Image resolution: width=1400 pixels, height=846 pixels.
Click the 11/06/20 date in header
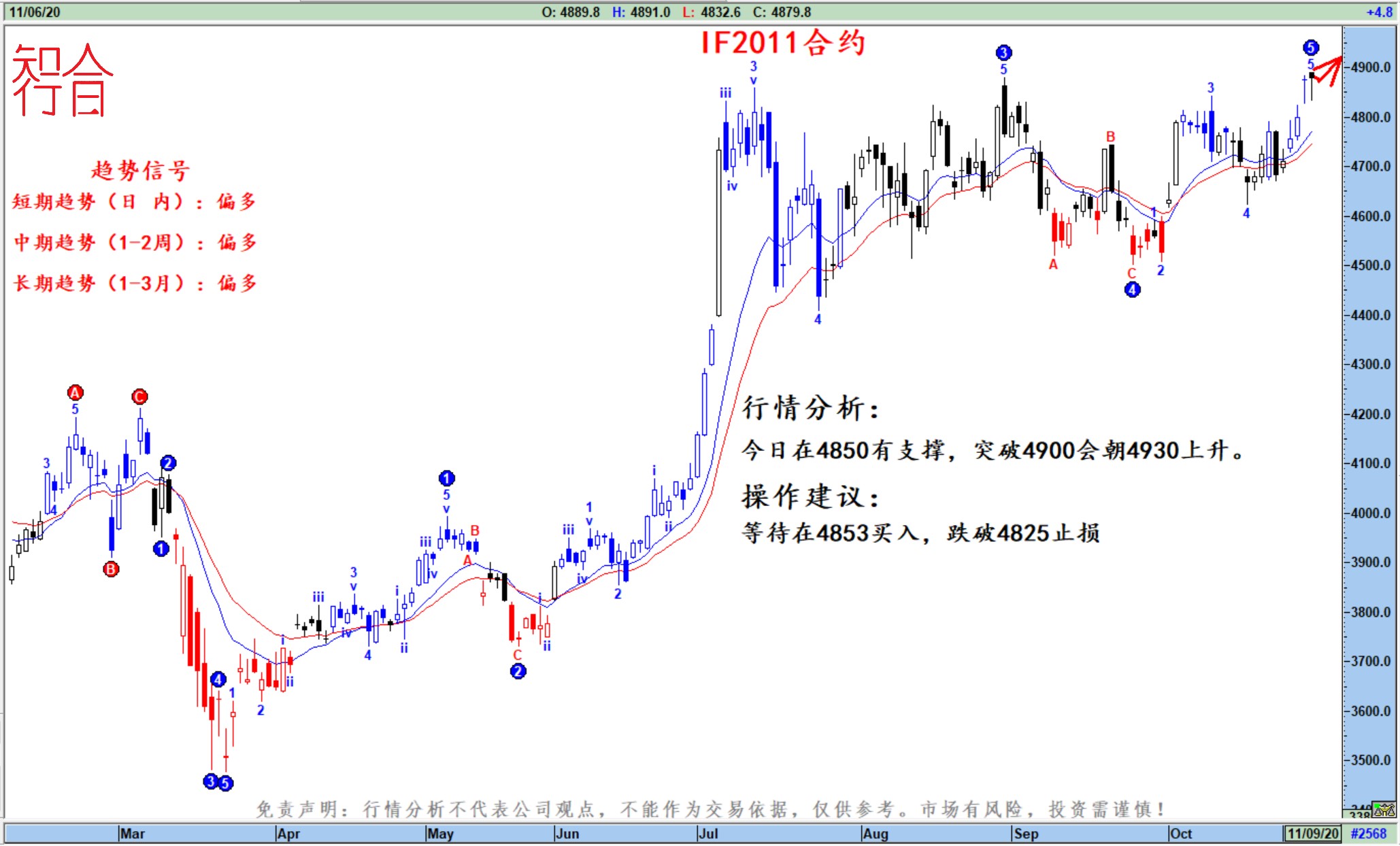[34, 12]
